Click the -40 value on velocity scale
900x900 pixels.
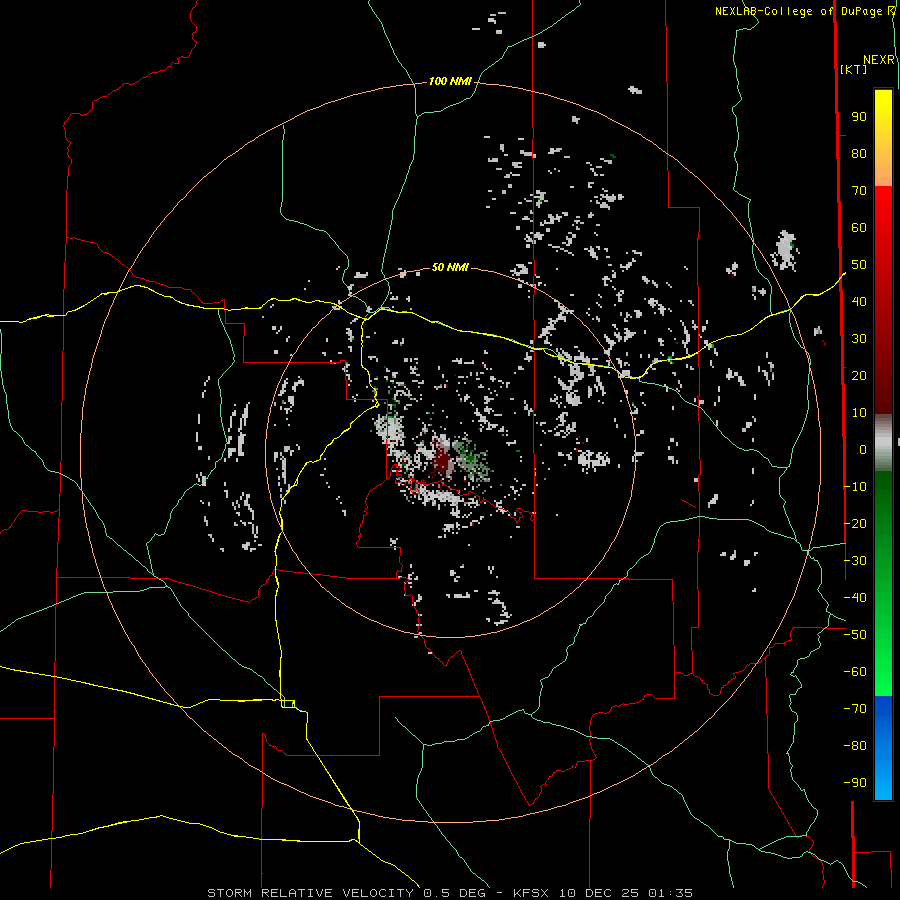(x=855, y=598)
